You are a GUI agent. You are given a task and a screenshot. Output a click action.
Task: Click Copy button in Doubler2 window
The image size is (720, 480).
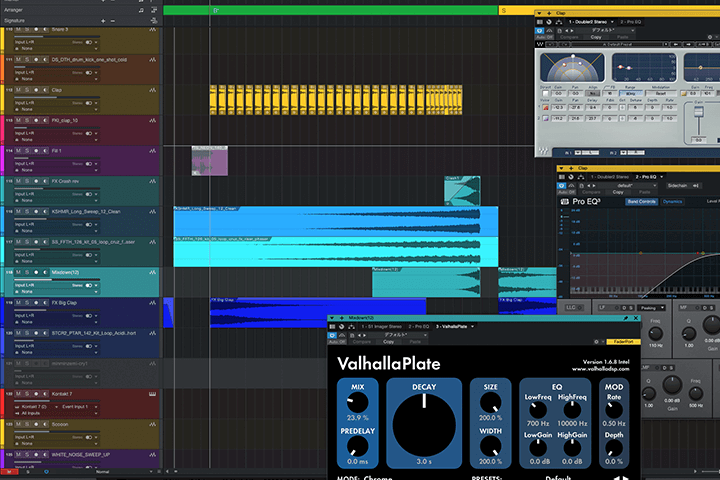click(596, 37)
